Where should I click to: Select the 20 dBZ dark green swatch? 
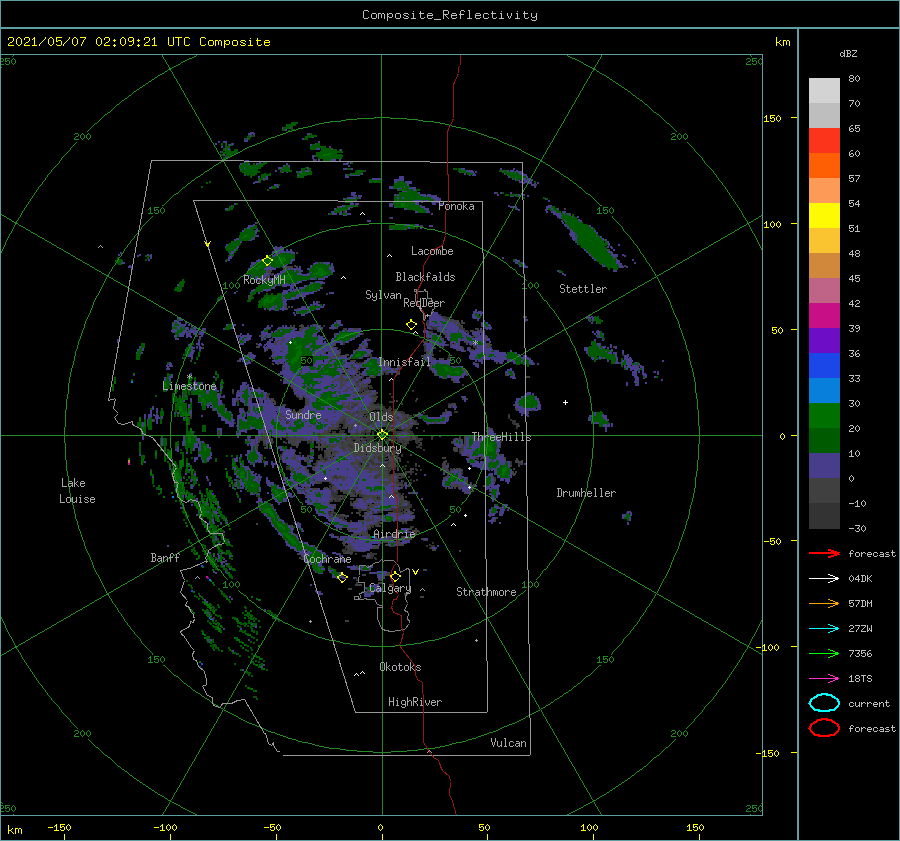[824, 440]
